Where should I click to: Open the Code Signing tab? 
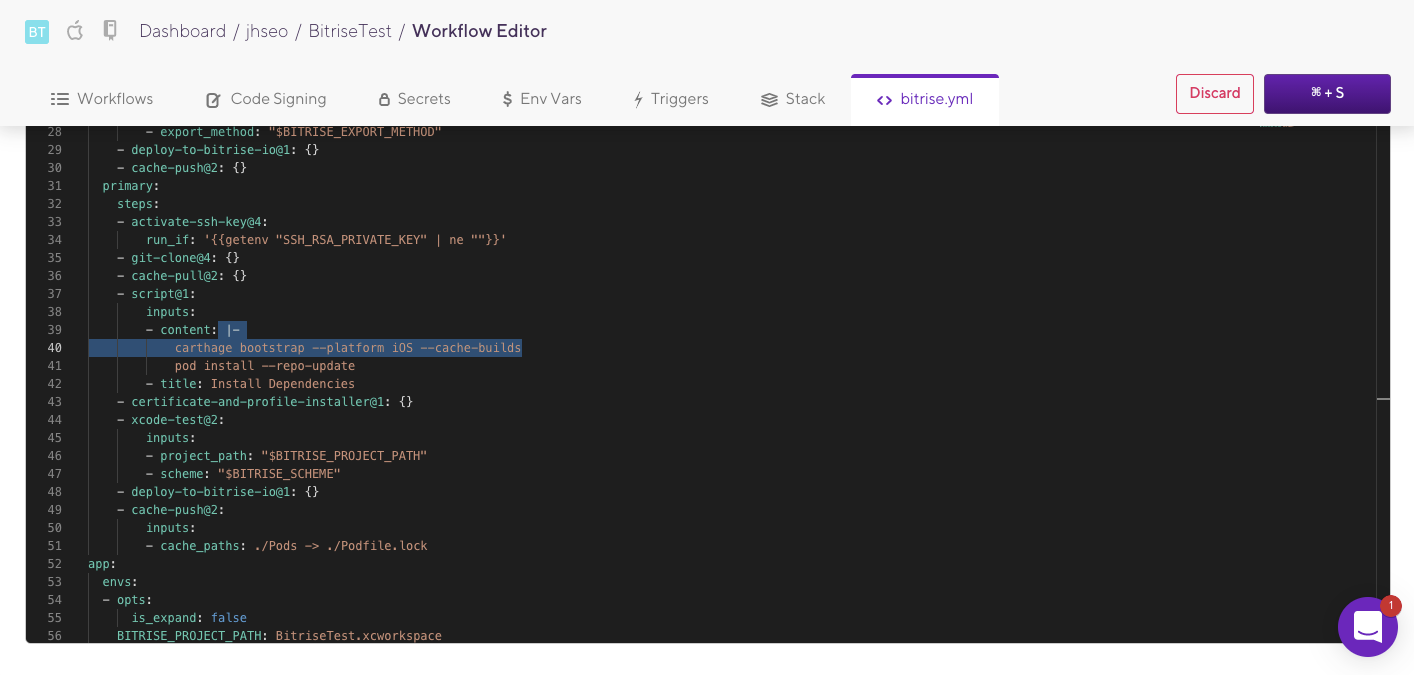pyautogui.click(x=266, y=99)
